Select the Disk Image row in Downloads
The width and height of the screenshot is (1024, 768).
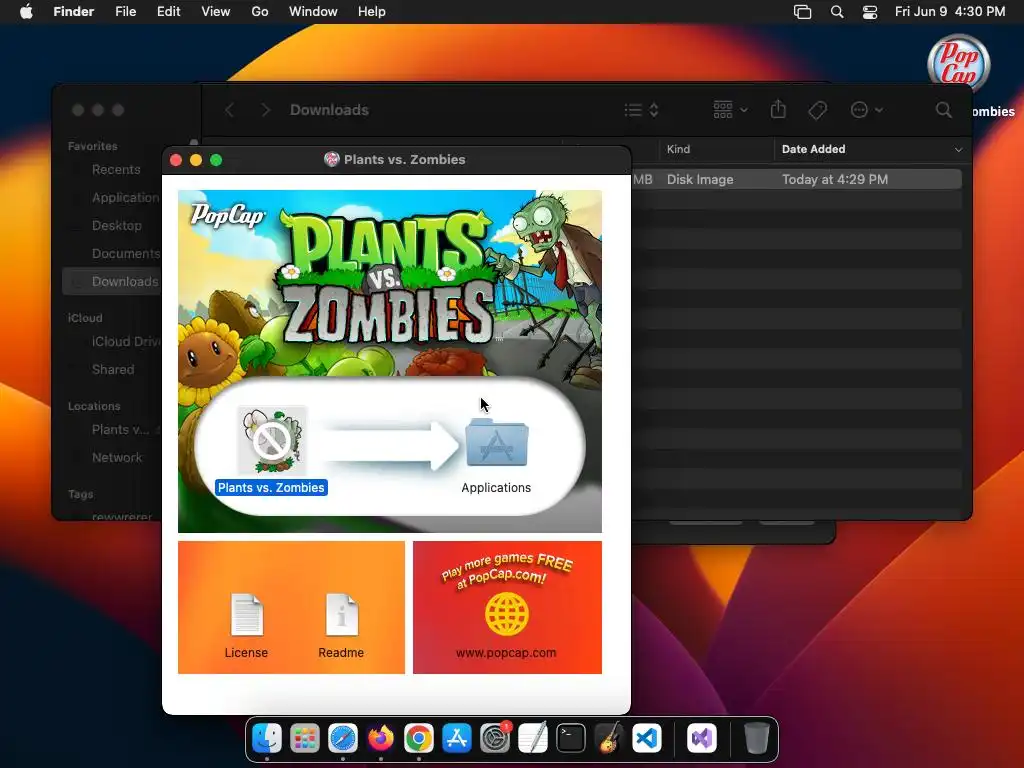pyautogui.click(x=796, y=179)
